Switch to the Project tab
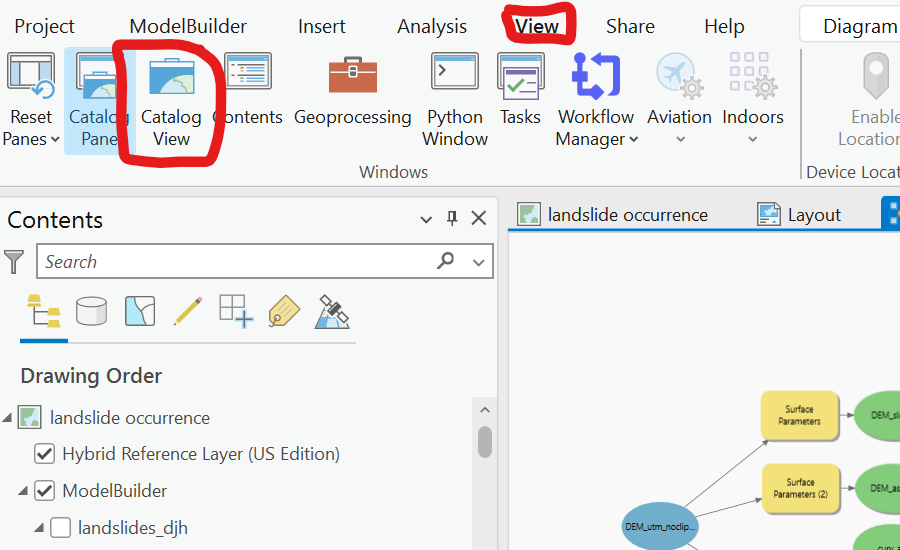The width and height of the screenshot is (900, 550). [x=44, y=26]
